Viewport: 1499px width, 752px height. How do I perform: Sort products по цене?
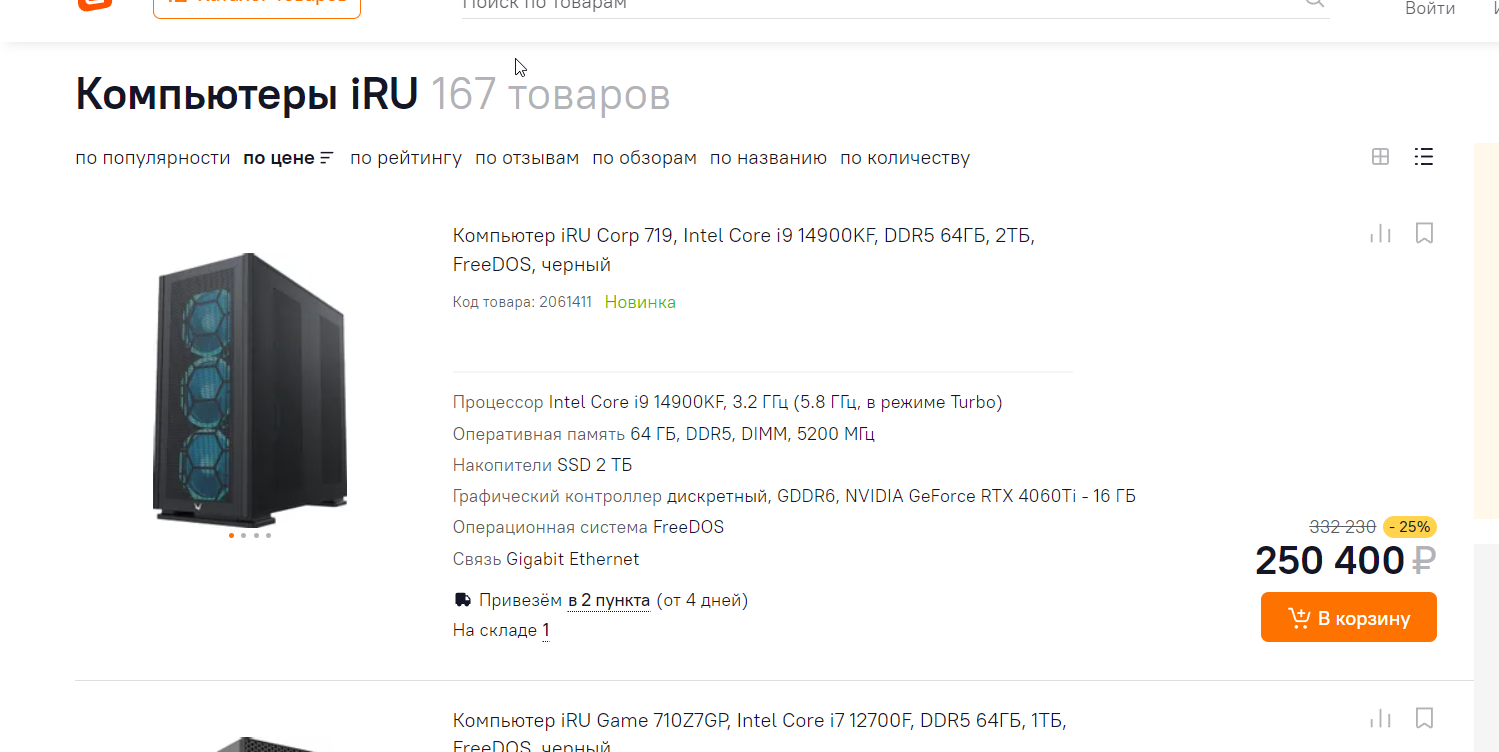pos(279,158)
